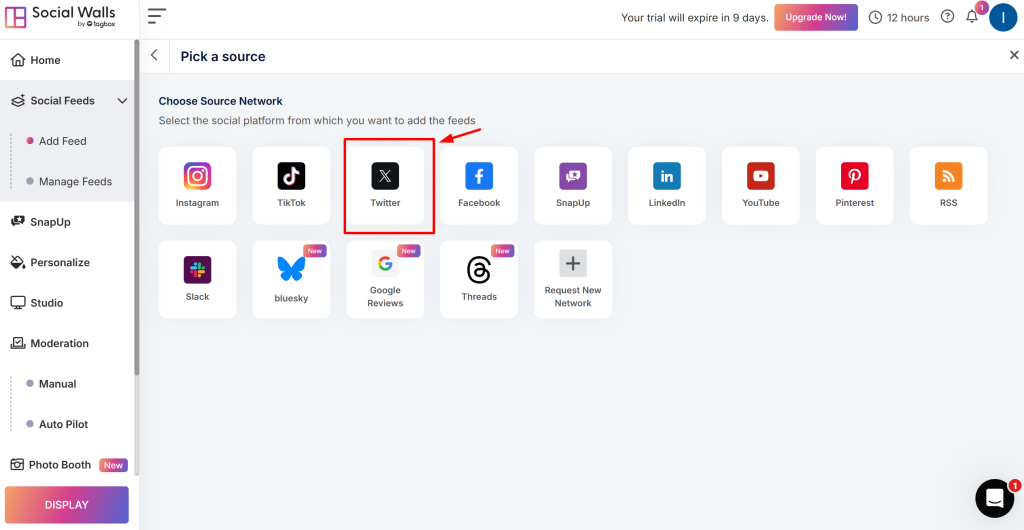Open Add Feed in sidebar
This screenshot has height=530, width=1024.
coord(63,141)
